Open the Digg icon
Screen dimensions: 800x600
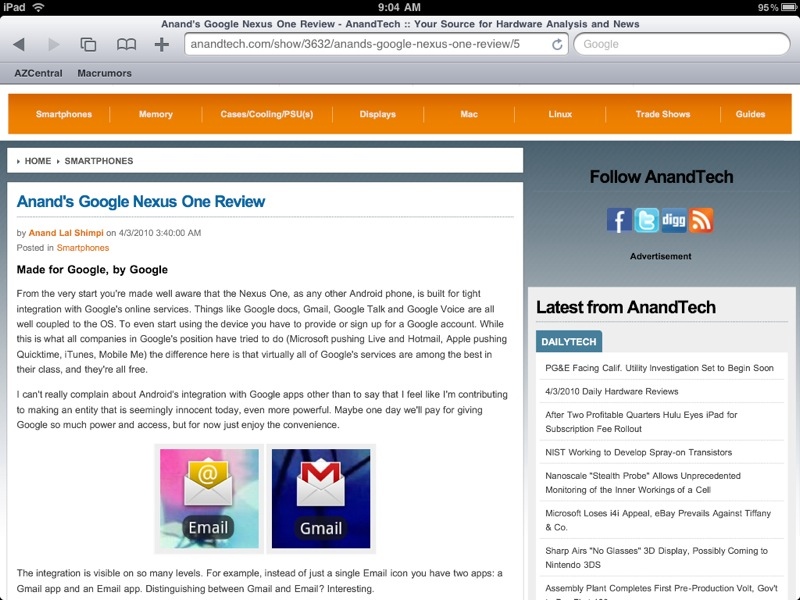673,220
